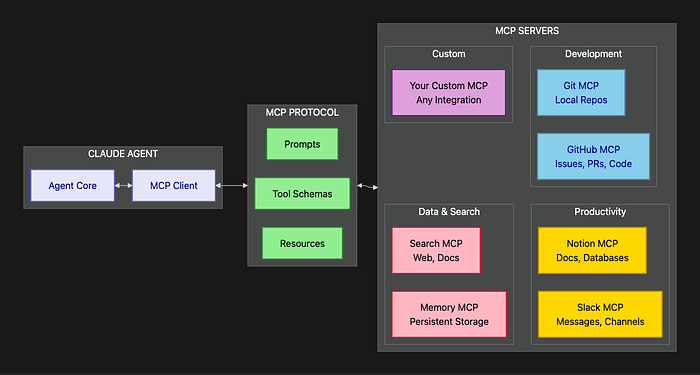Select the Your Custom MCP node
The width and height of the screenshot is (700, 375).
coord(449,92)
